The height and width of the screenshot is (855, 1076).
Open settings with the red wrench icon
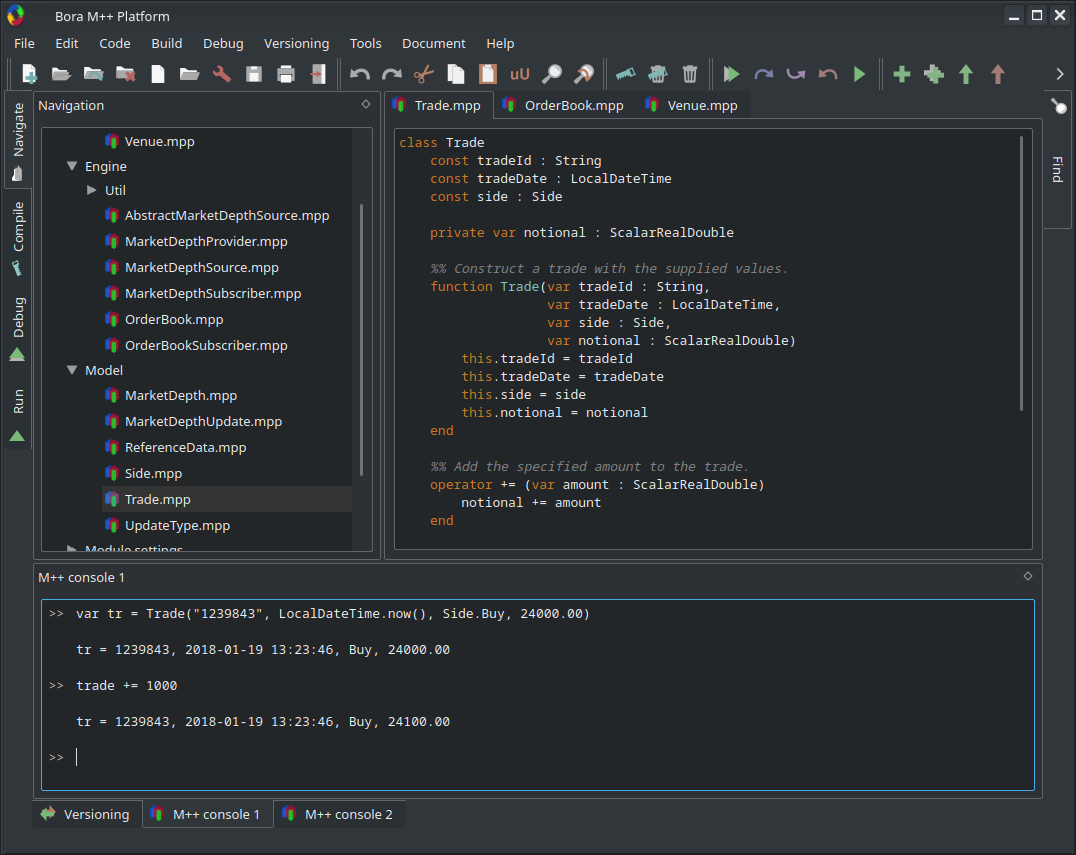[x=222, y=74]
